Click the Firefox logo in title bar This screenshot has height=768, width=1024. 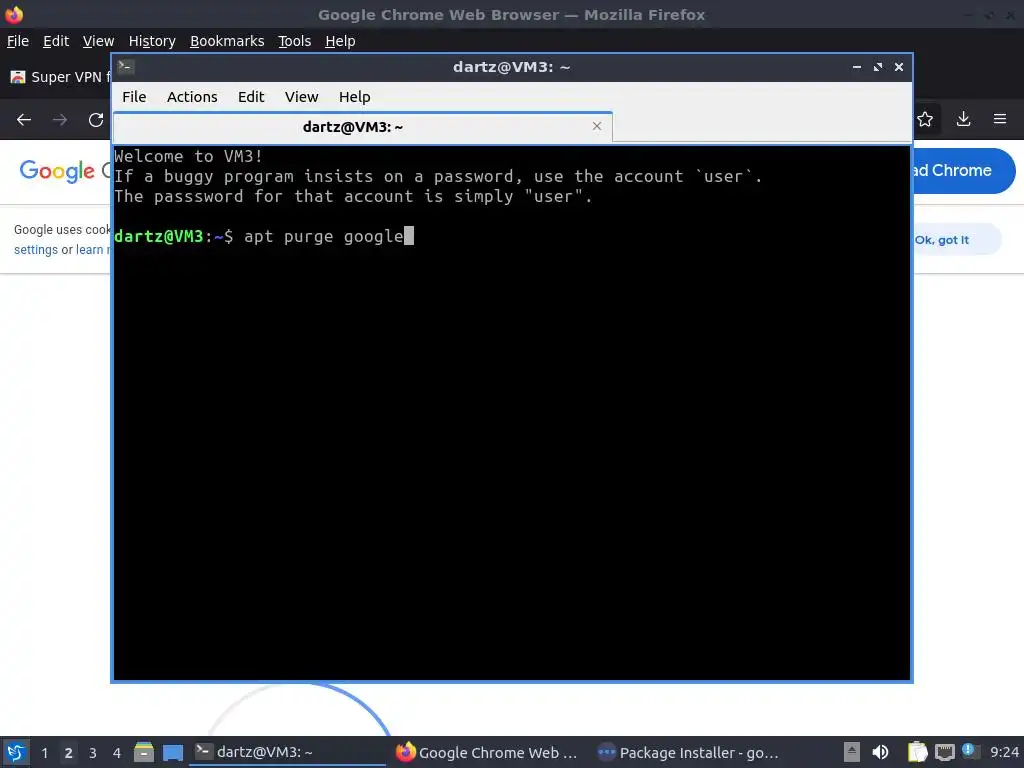14,14
